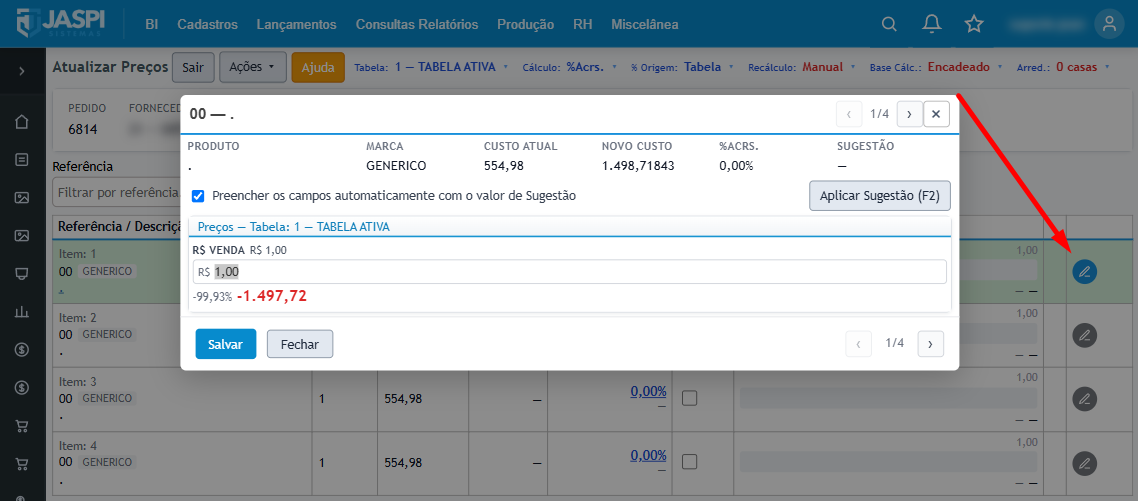The height and width of the screenshot is (501, 1138).
Task: Open the RH menu
Action: [x=582, y=24]
